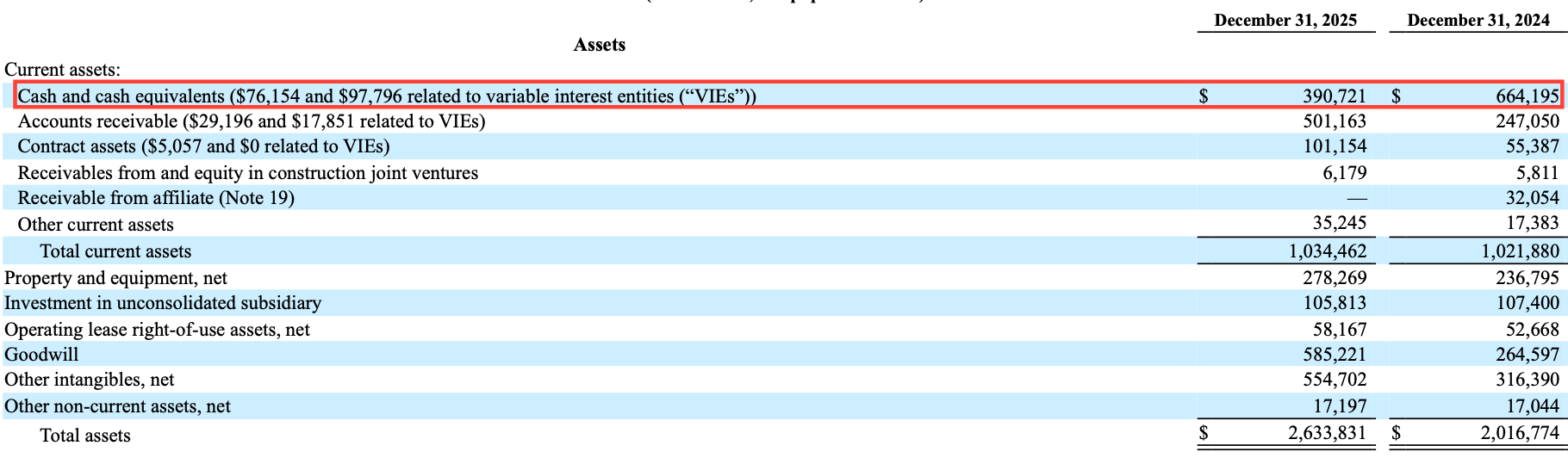Screen dimensions: 1568x458
Task: Click contract assets value 55,387
Action: tap(1533, 146)
